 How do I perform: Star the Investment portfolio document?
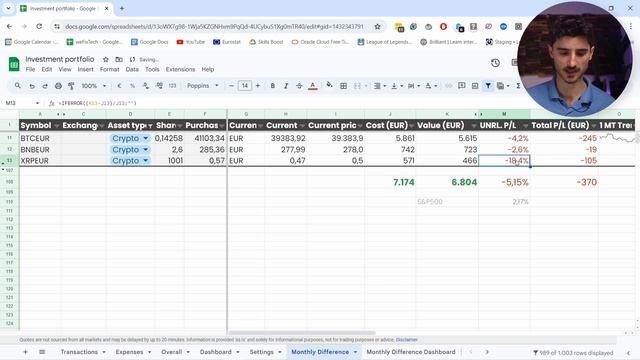pos(106,59)
